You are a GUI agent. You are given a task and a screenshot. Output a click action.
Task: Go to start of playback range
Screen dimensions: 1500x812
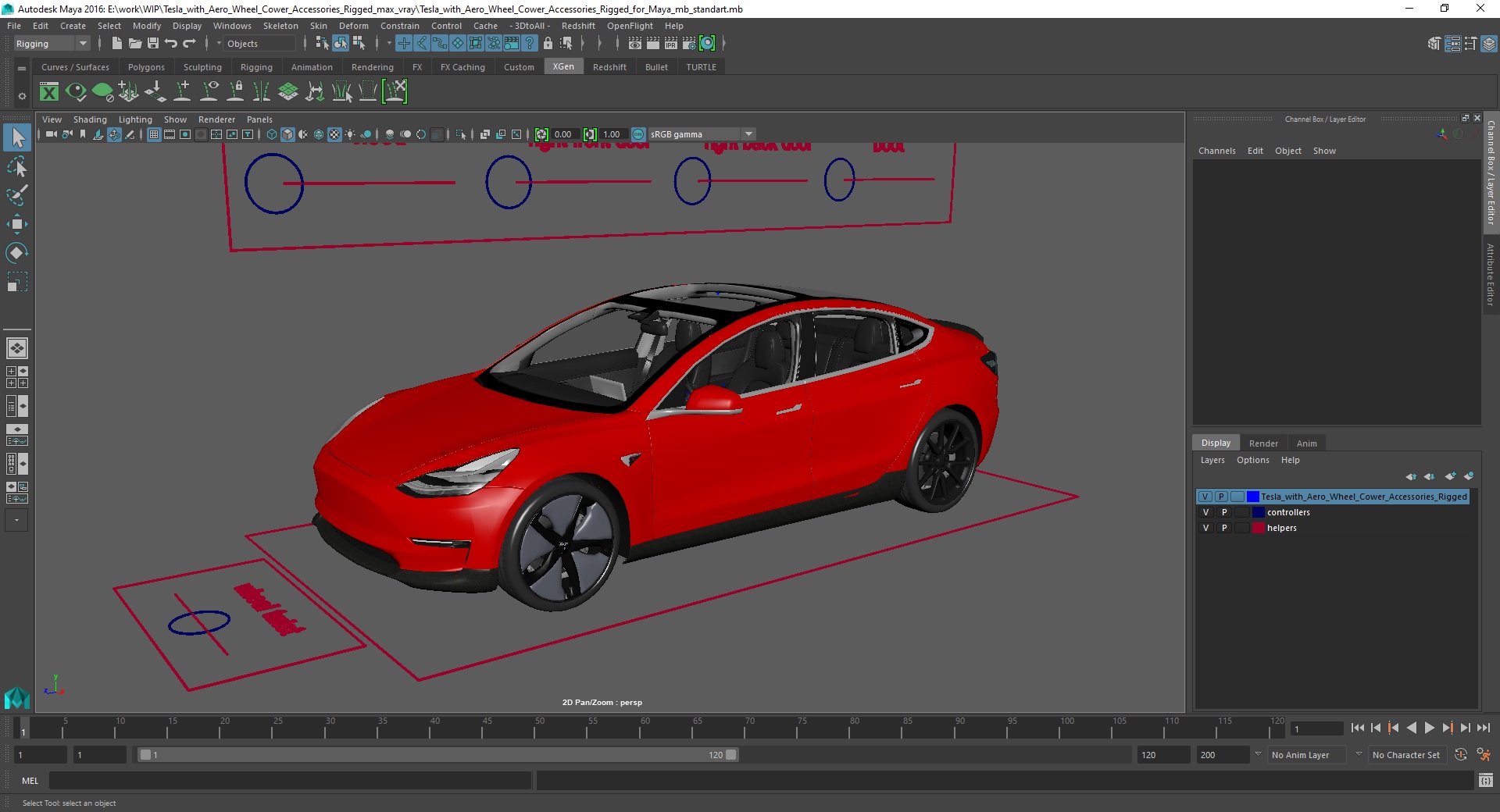click(x=1357, y=728)
